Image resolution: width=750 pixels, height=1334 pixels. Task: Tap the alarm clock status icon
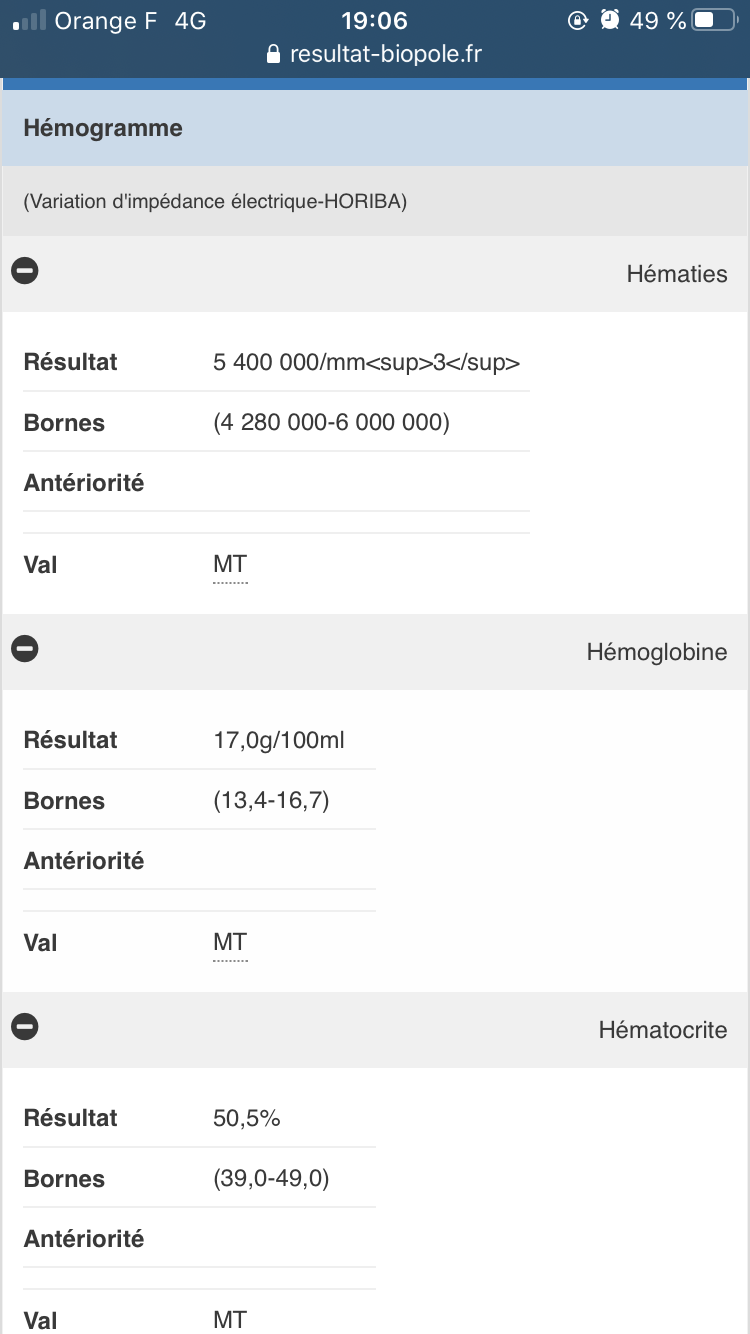point(610,20)
